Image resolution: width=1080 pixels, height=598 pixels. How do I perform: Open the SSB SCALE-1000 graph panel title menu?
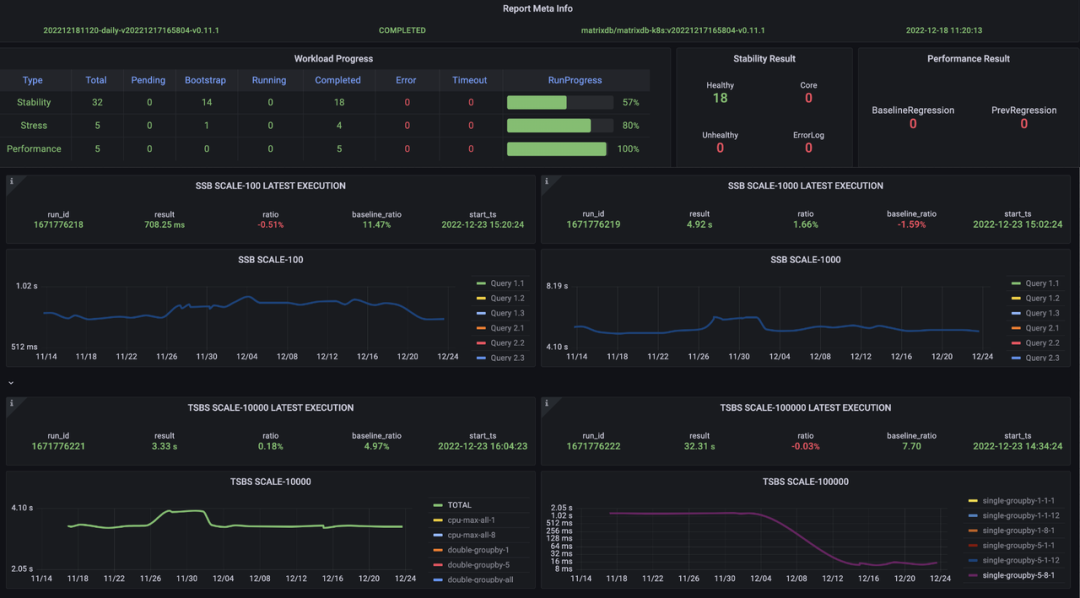805,260
